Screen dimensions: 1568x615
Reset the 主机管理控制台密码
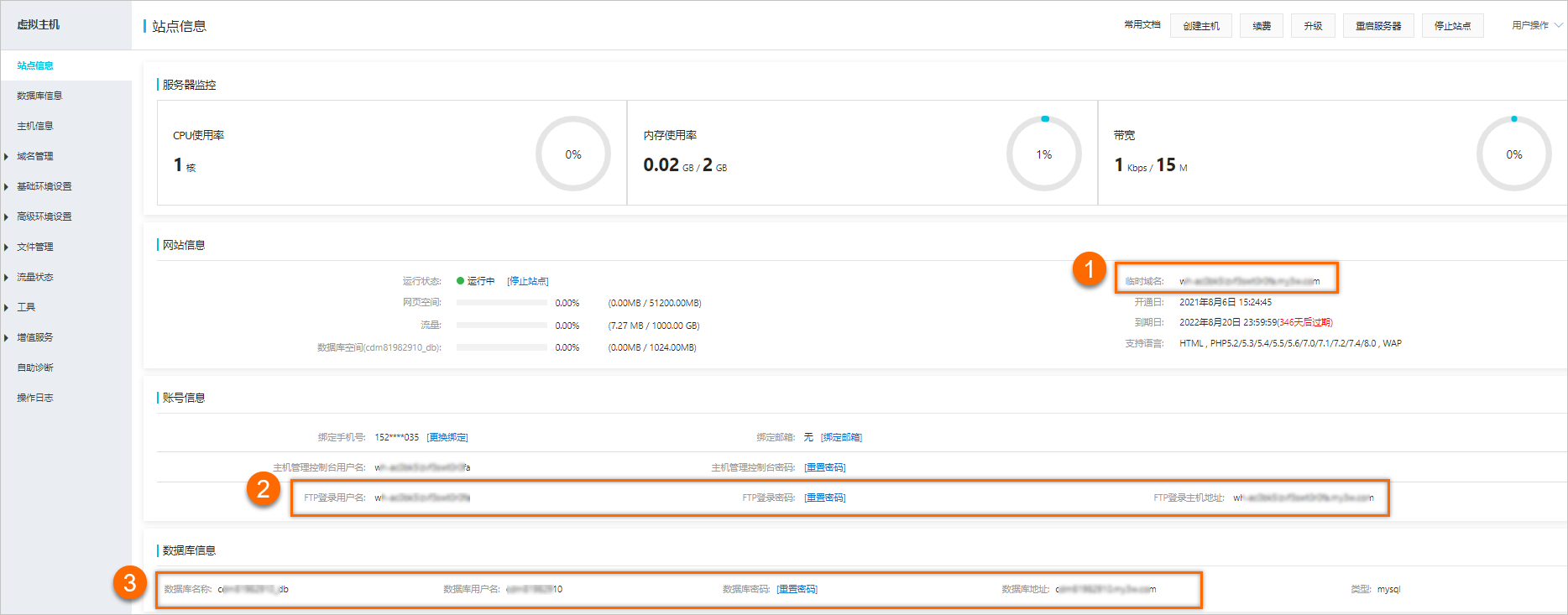825,467
